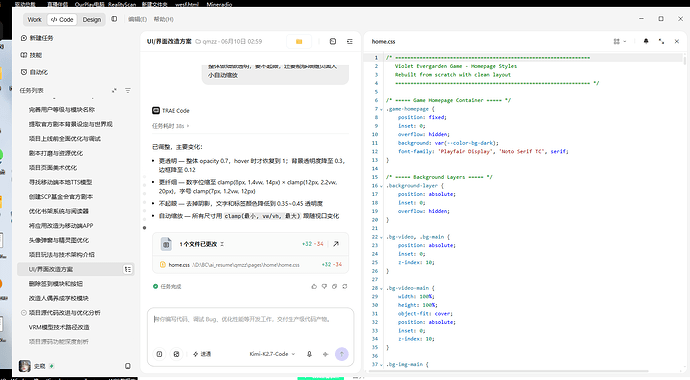Click the sparkle enhance prompt icon
690x380 pixels.
click(326, 354)
